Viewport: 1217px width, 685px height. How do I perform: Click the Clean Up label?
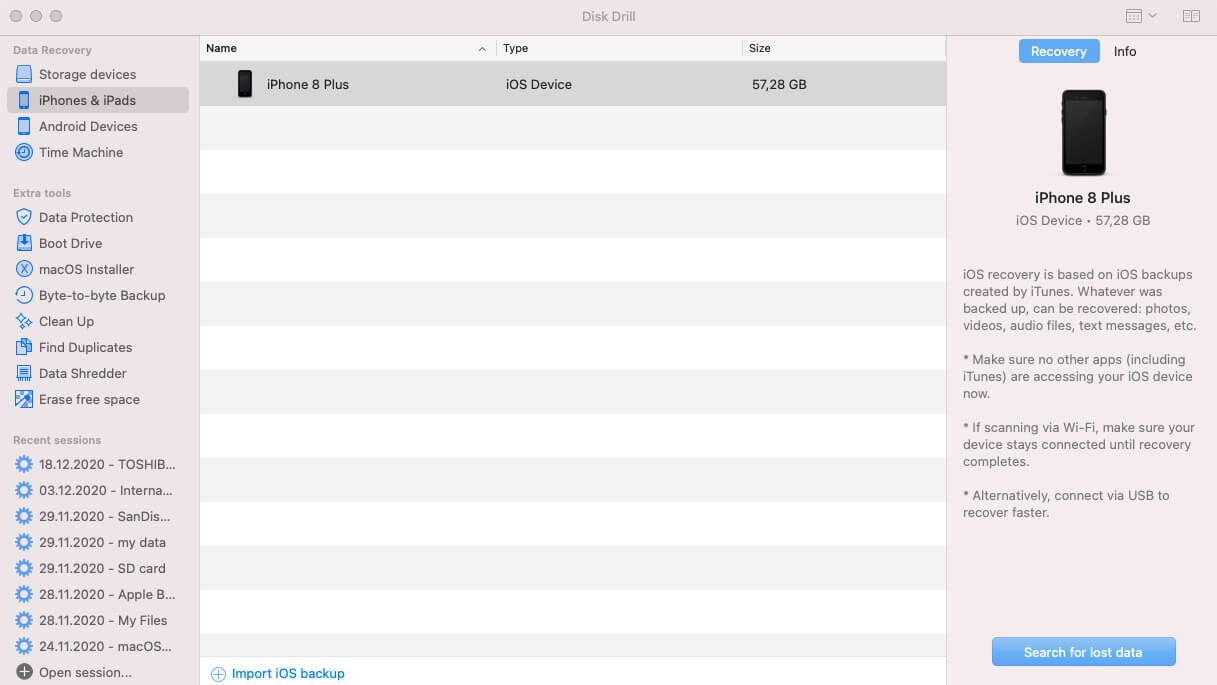[66, 321]
